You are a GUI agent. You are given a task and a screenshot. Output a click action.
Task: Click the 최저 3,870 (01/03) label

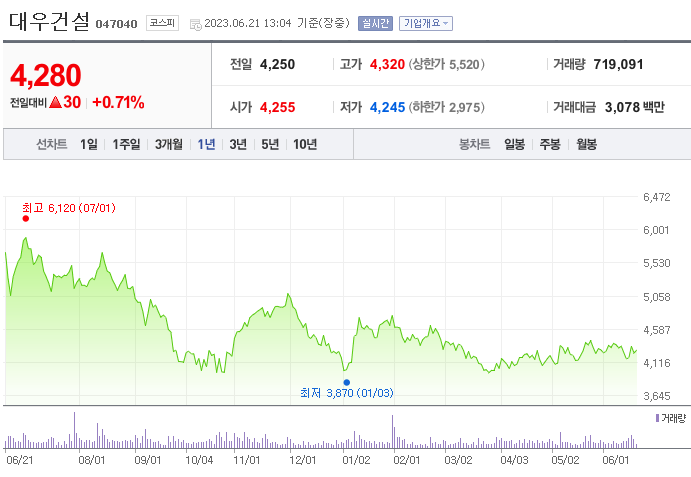click(347, 392)
